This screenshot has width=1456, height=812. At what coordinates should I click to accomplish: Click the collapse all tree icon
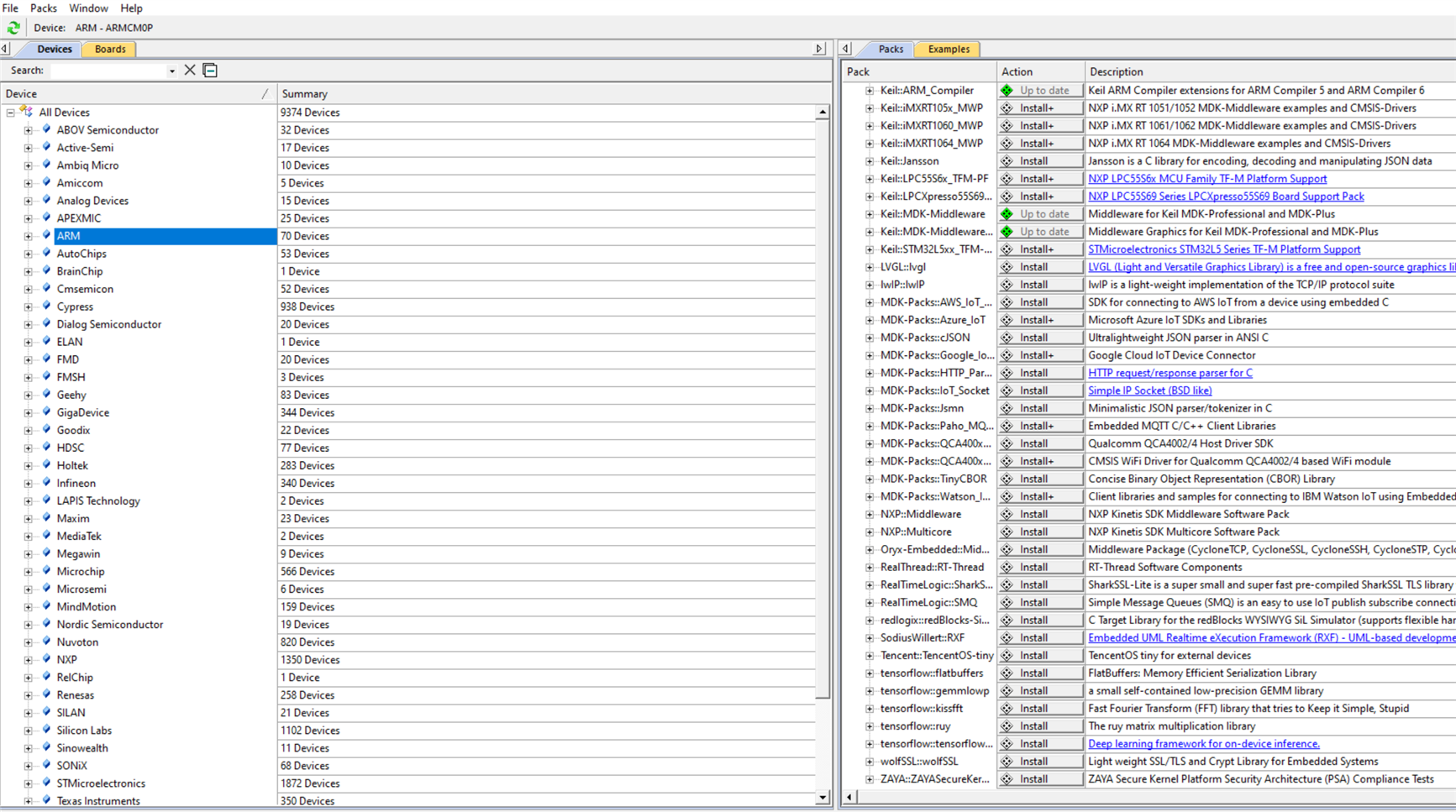[210, 71]
